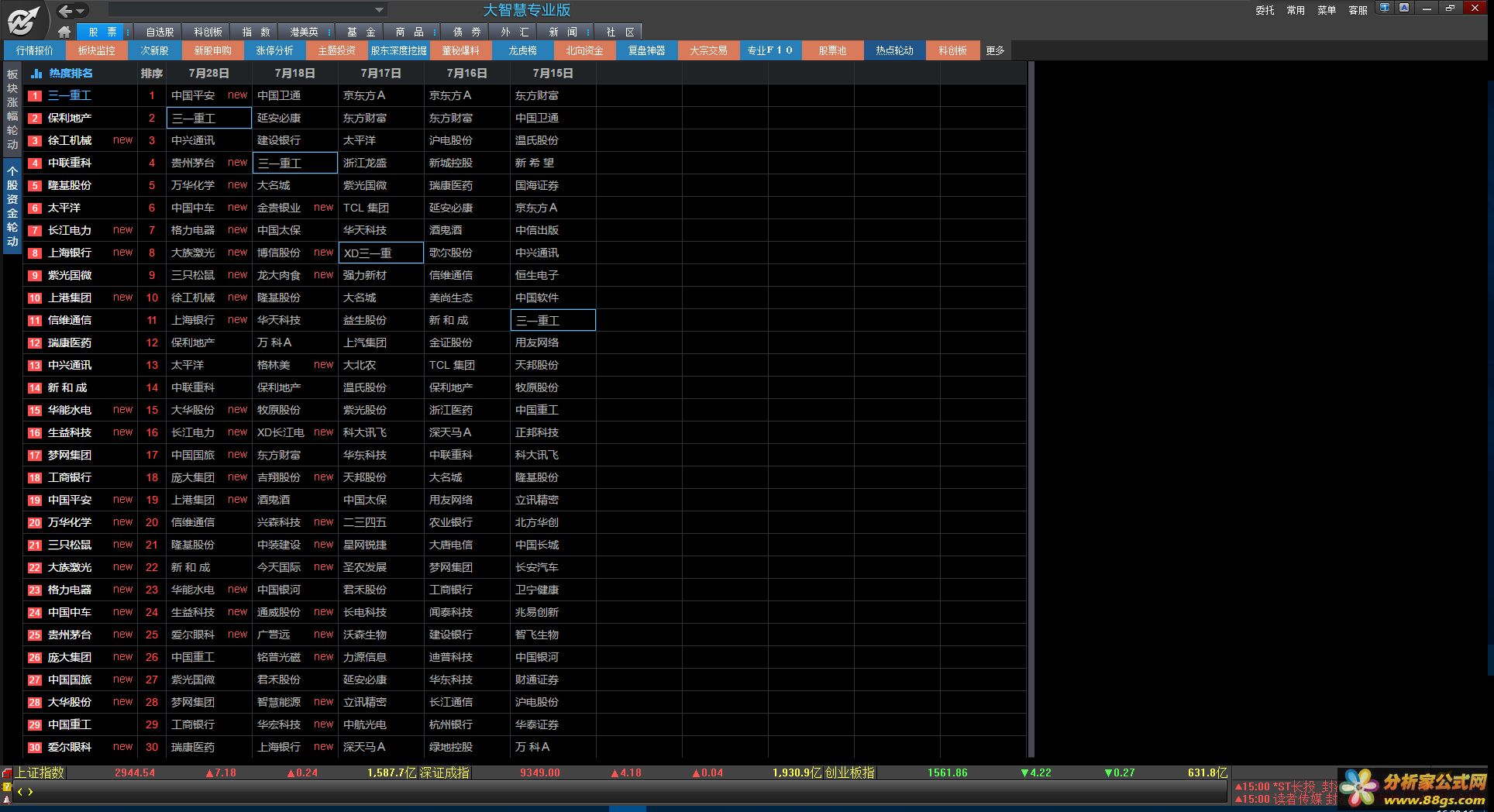Open the 委托 menu

[x=1265, y=10]
